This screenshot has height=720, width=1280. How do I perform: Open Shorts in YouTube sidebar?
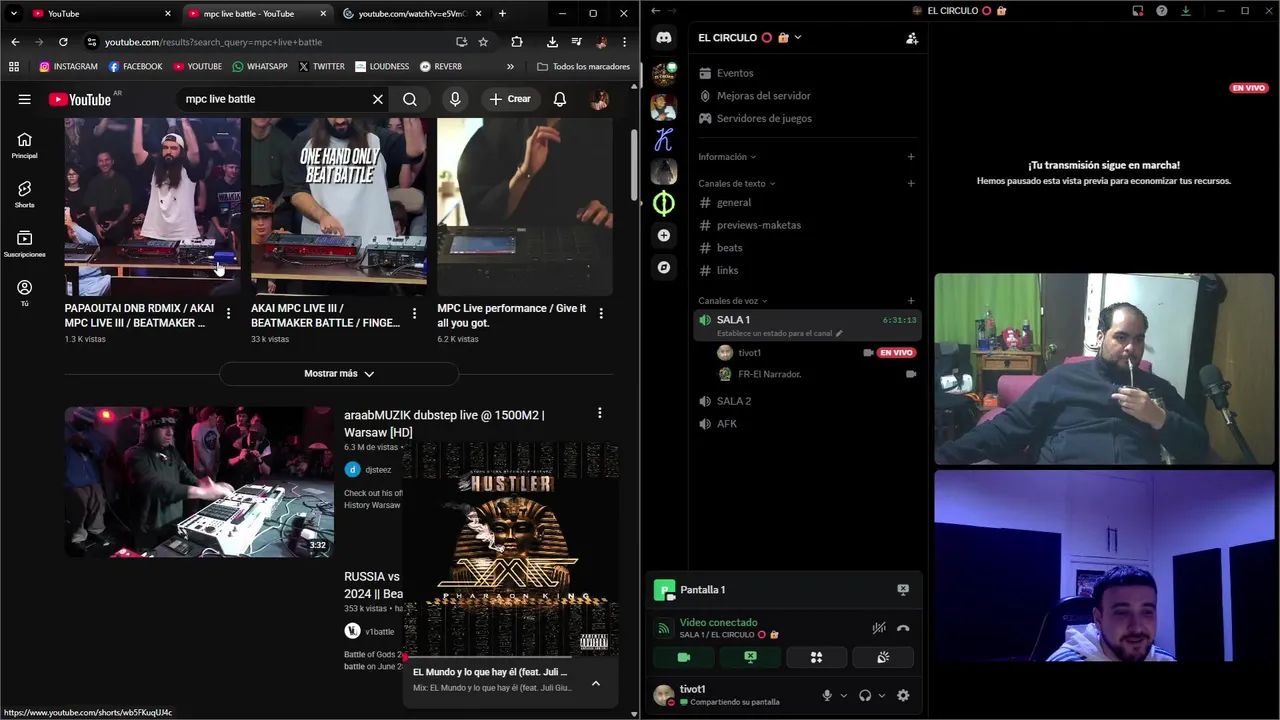click(x=24, y=194)
